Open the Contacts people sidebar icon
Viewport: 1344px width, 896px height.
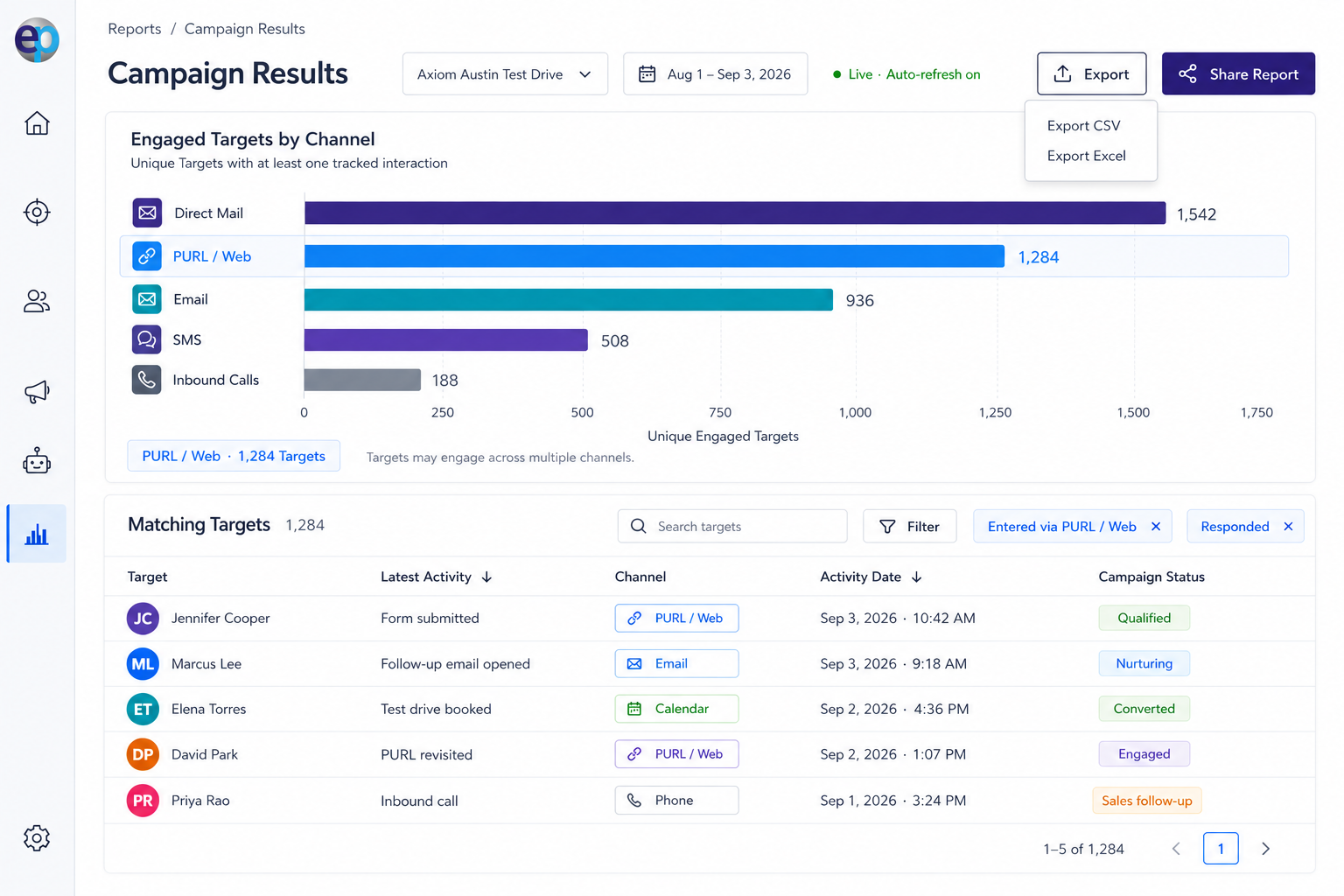tap(37, 301)
